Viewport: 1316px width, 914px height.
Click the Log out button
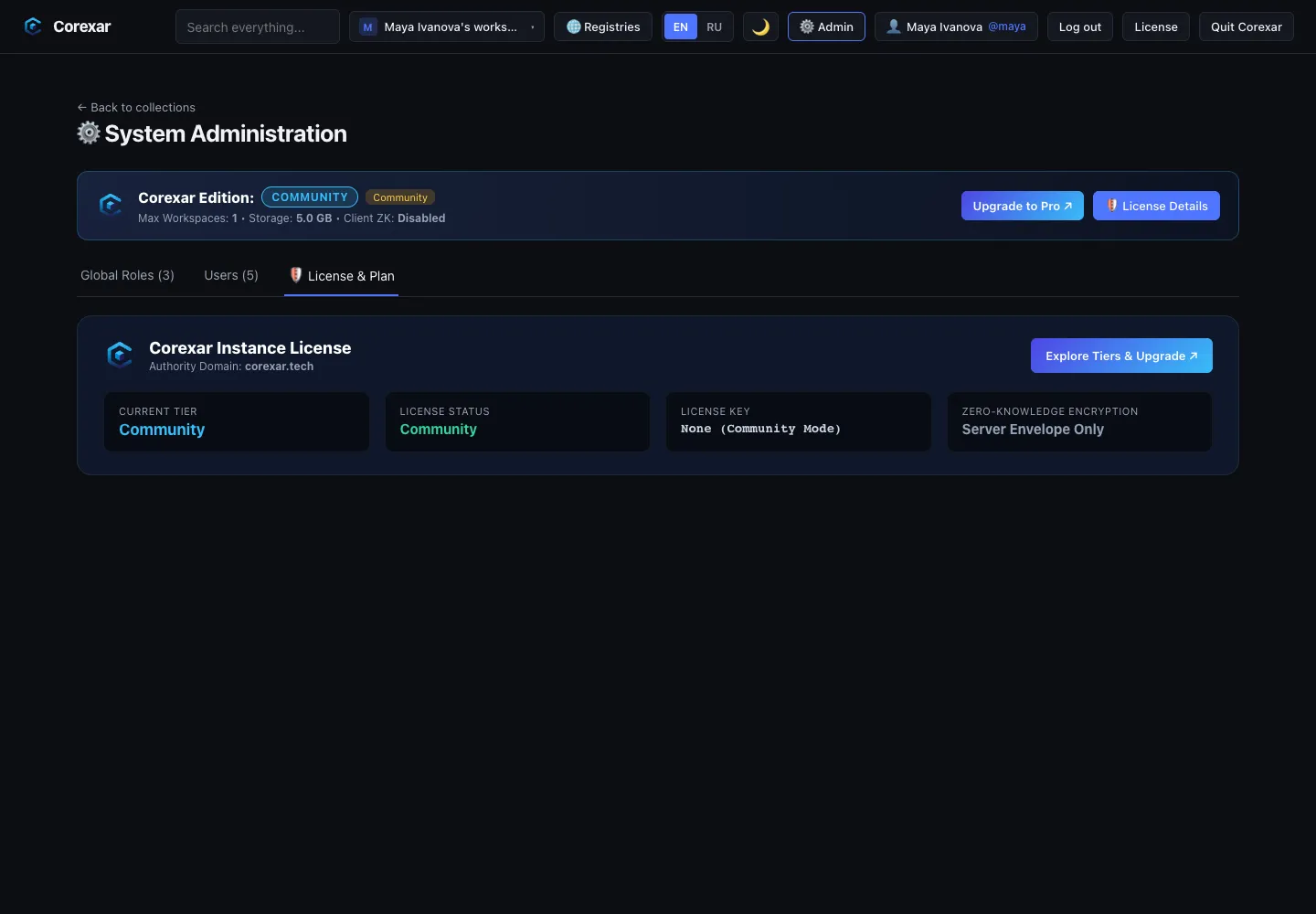[1080, 27]
